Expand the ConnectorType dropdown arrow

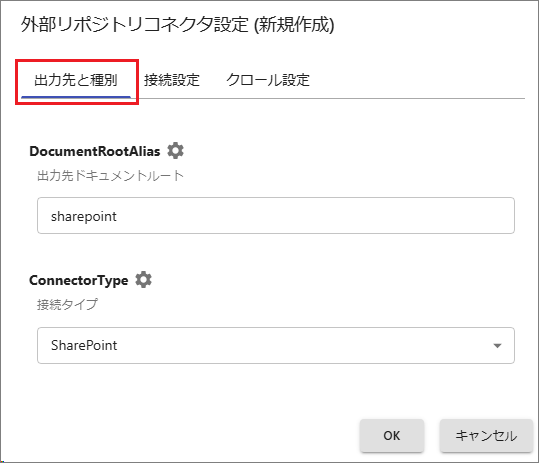click(497, 345)
